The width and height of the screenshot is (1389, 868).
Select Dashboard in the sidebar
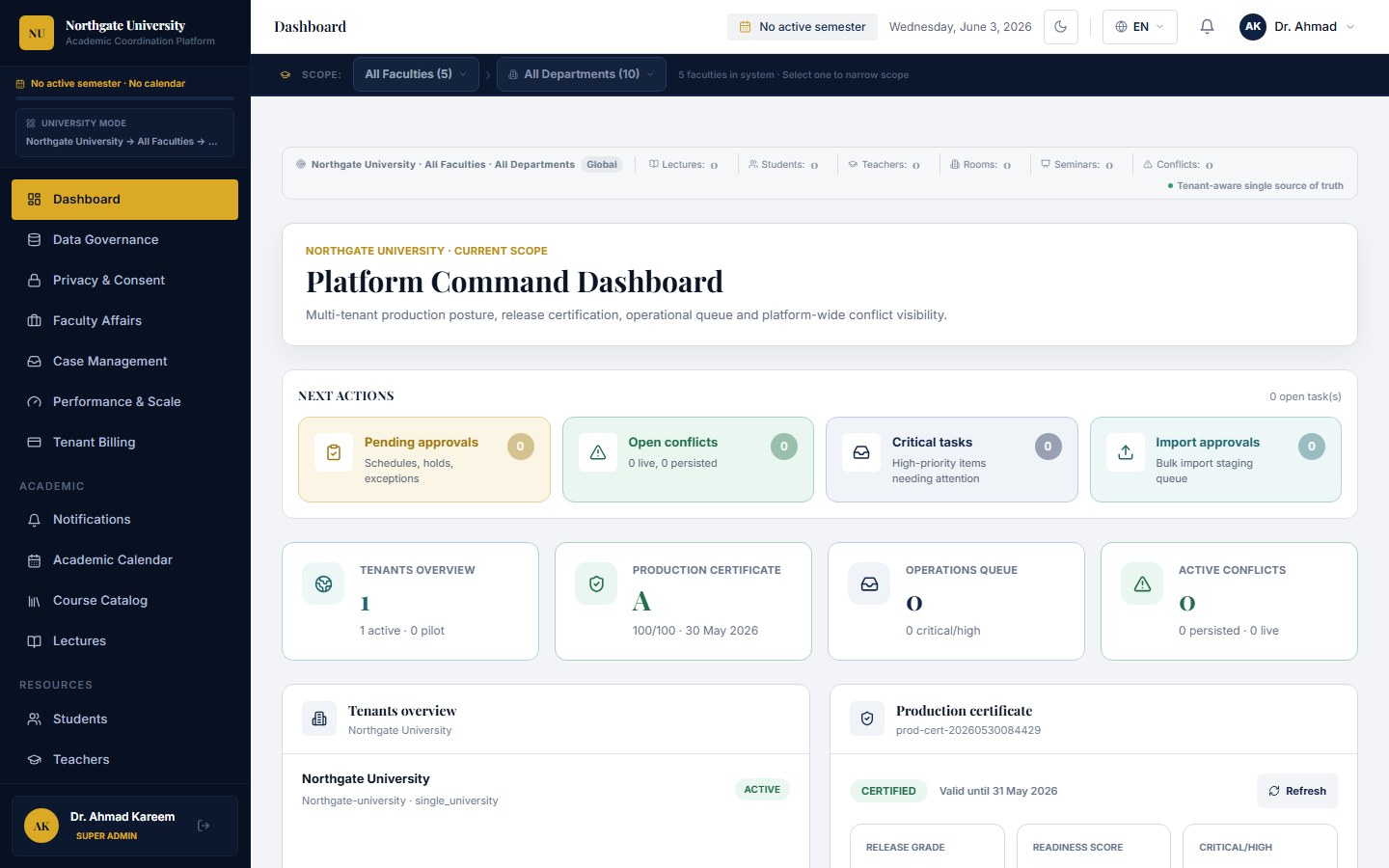pyautogui.click(x=124, y=200)
